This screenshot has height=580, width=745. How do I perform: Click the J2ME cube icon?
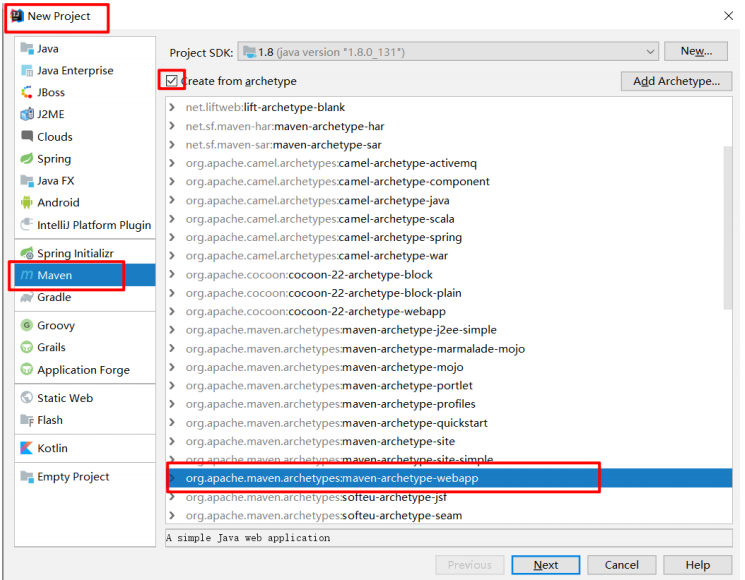click(27, 114)
